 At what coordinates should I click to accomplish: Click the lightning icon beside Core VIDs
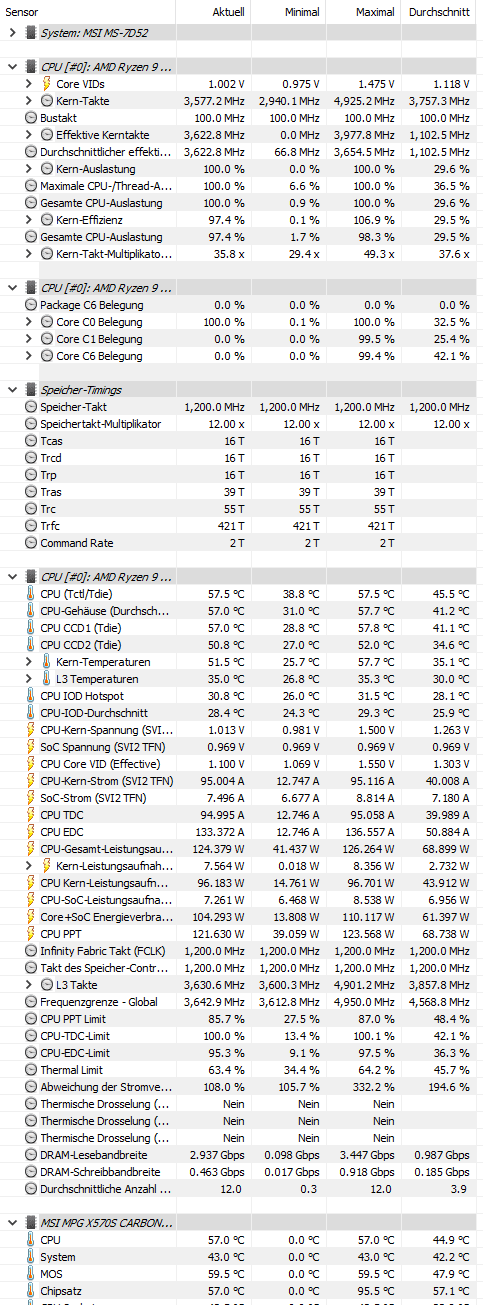click(46, 84)
